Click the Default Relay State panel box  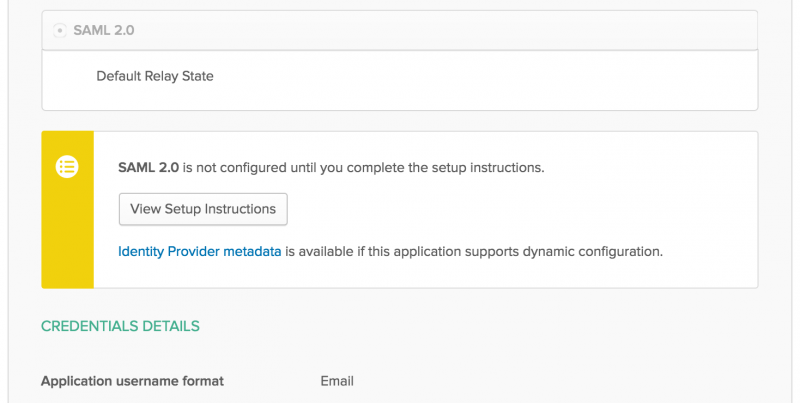[x=399, y=80]
